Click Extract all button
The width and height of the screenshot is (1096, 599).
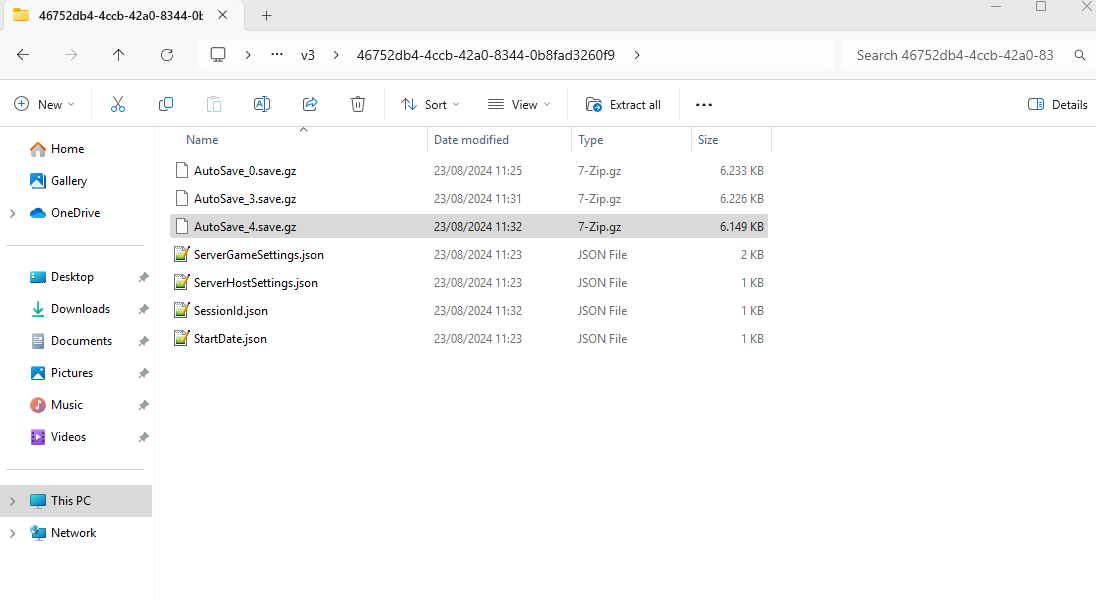623,105
